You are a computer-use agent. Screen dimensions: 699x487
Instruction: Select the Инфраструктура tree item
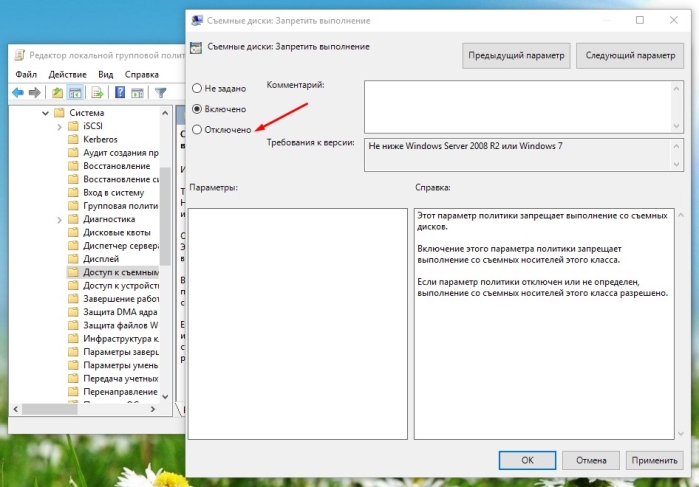click(120, 338)
